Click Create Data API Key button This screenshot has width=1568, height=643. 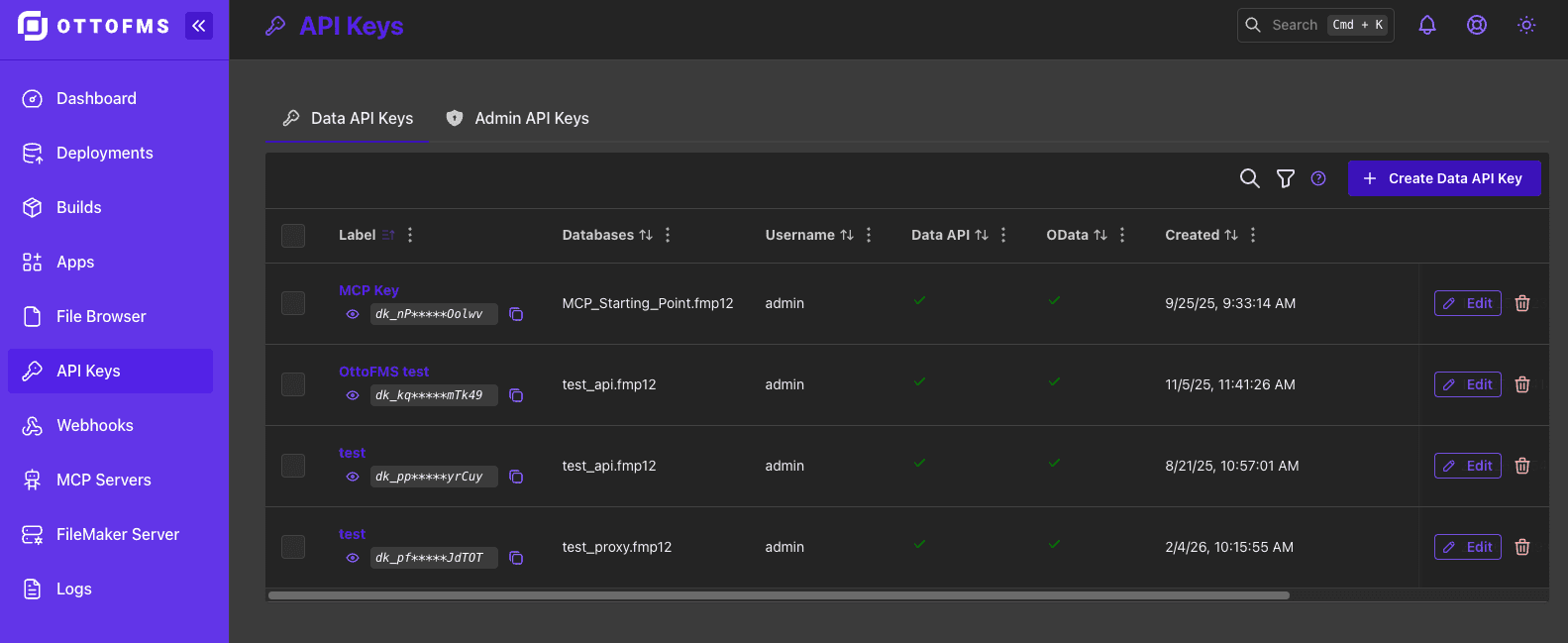(x=1444, y=178)
